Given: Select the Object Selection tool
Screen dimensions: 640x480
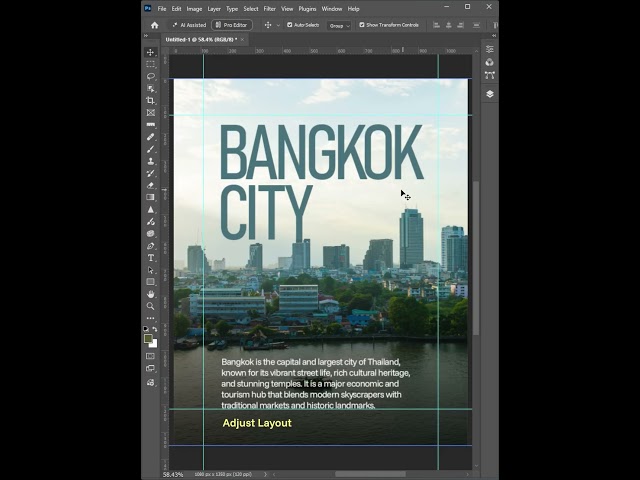Looking at the screenshot, I should click(x=151, y=89).
